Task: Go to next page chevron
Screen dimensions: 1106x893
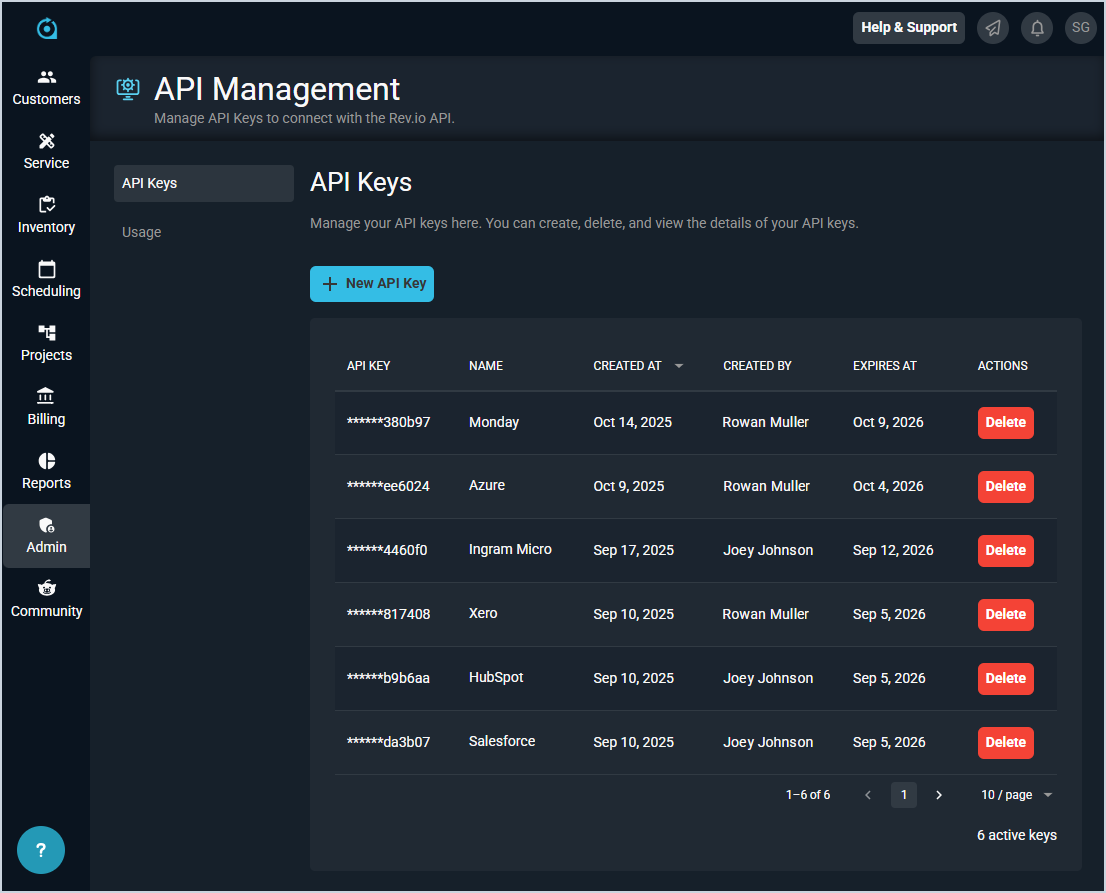Action: [939, 795]
